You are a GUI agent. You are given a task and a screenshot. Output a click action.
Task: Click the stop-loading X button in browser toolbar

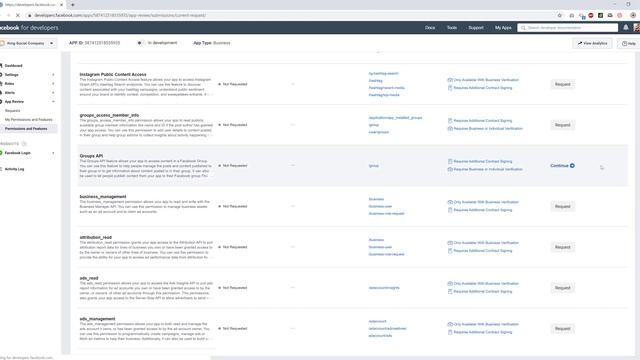(18, 15)
